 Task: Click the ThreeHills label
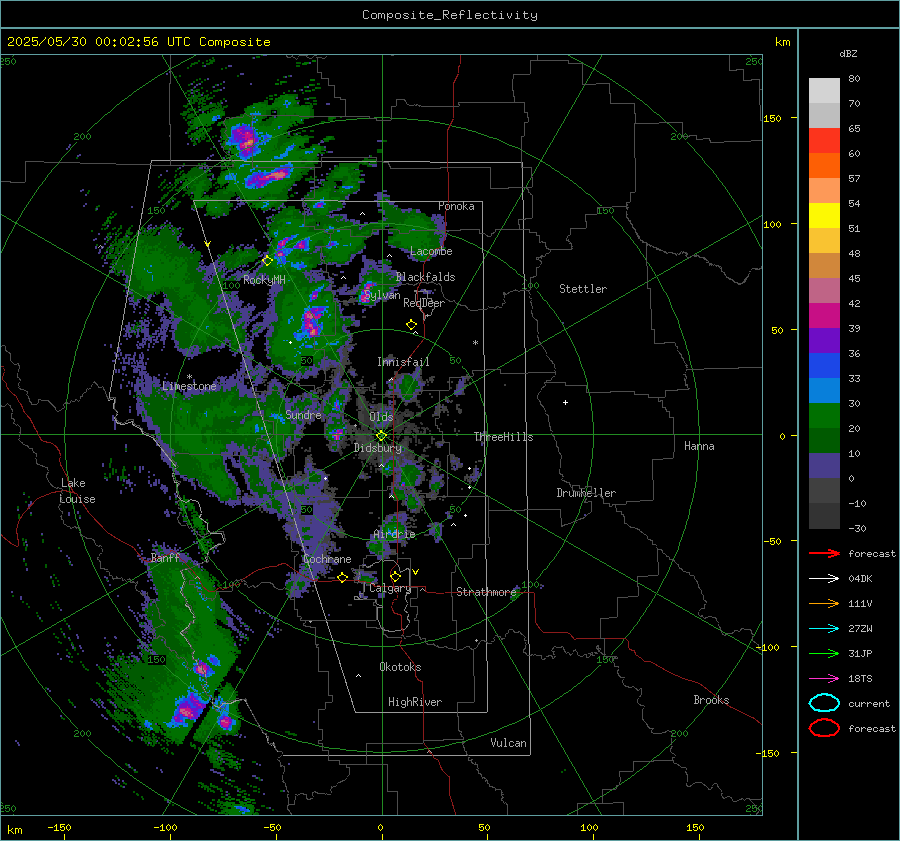coord(503,437)
